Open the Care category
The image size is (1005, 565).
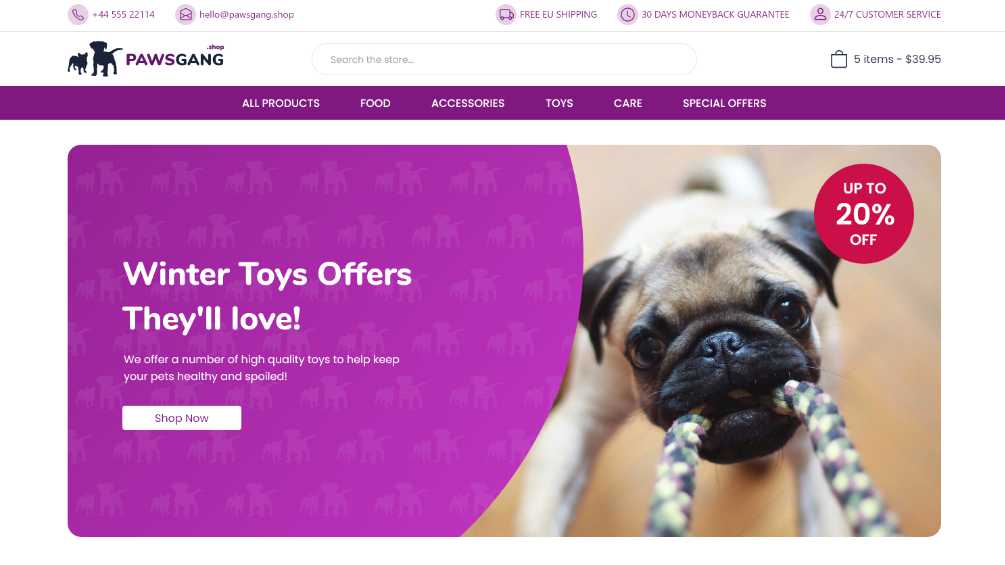(x=627, y=103)
